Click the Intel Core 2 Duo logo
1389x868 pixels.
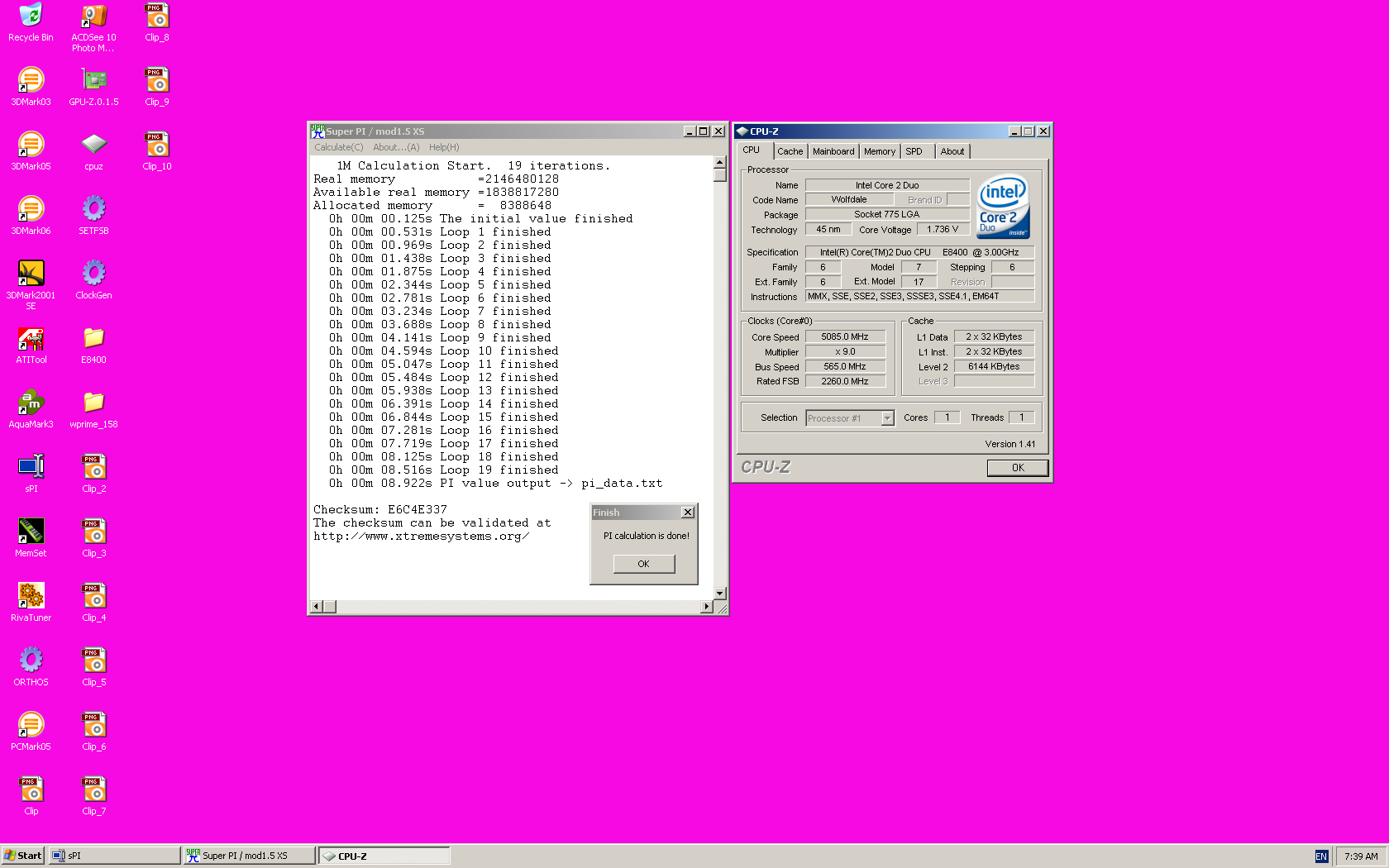(x=1003, y=206)
